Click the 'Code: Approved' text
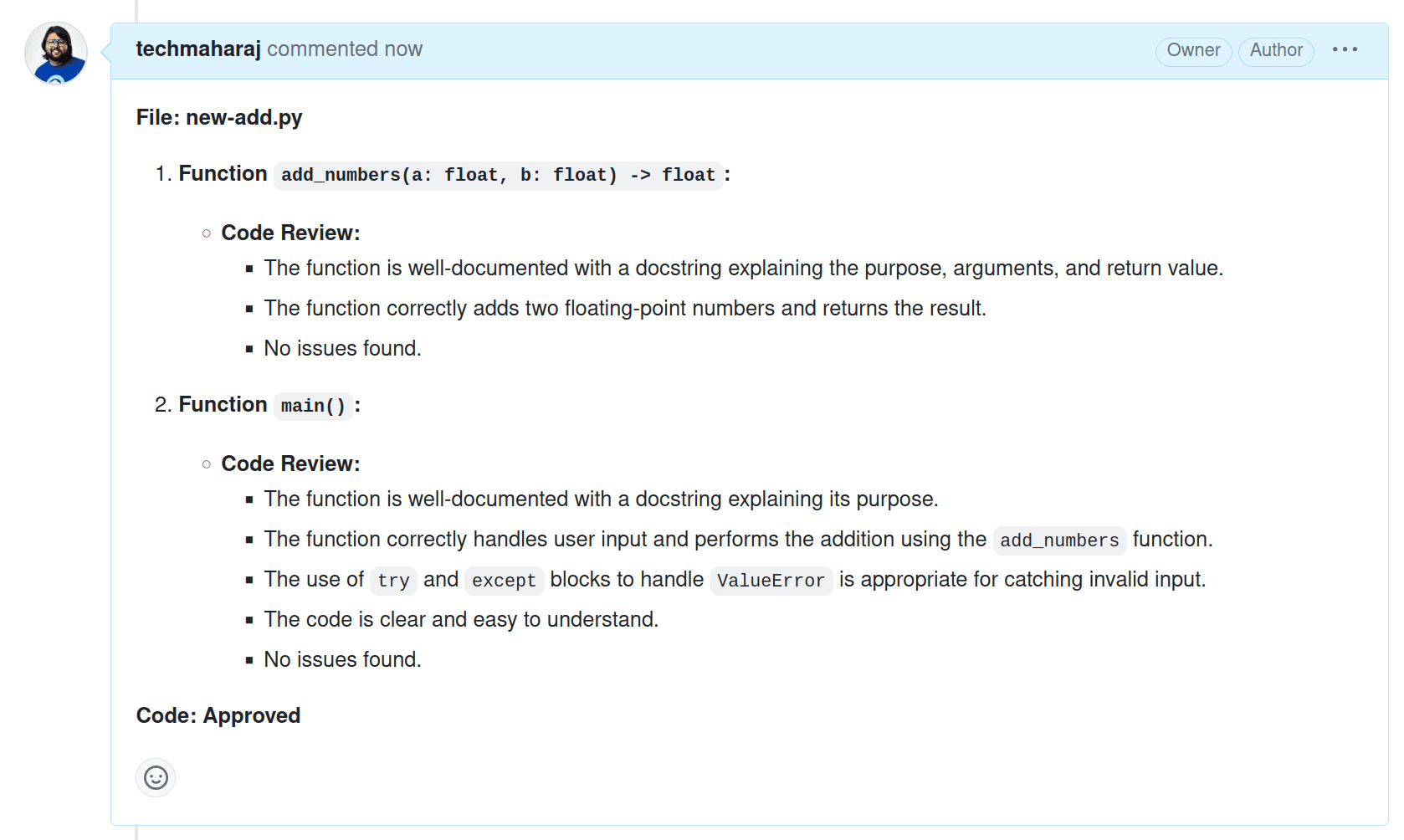This screenshot has width=1404, height=840. coord(218,716)
